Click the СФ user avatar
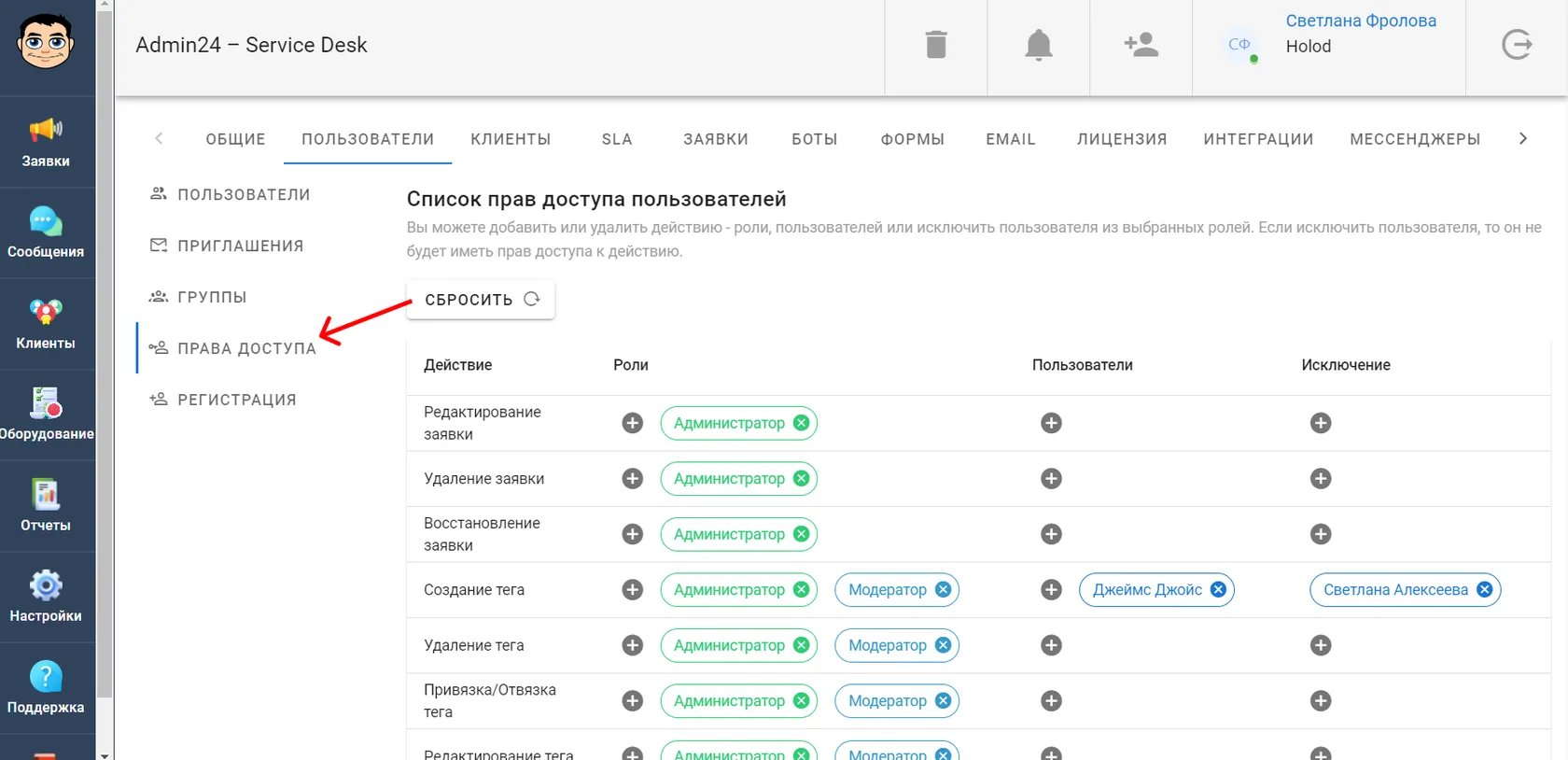The width and height of the screenshot is (1568, 760). 1239,45
